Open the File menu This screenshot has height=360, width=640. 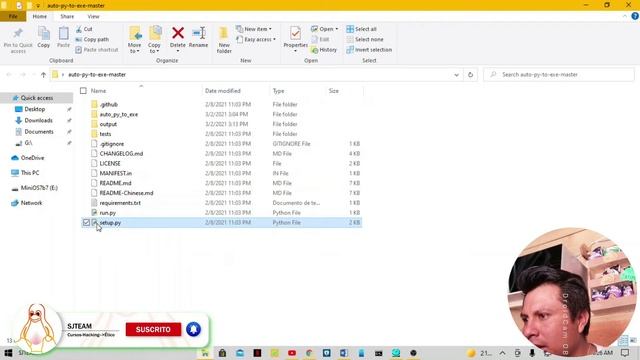pos(13,16)
